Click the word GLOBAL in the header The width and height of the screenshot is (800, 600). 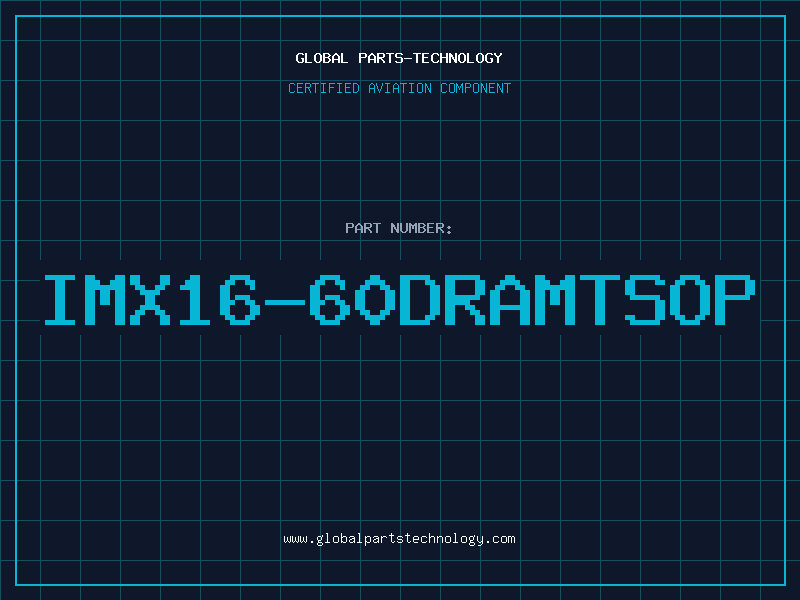click(322, 58)
